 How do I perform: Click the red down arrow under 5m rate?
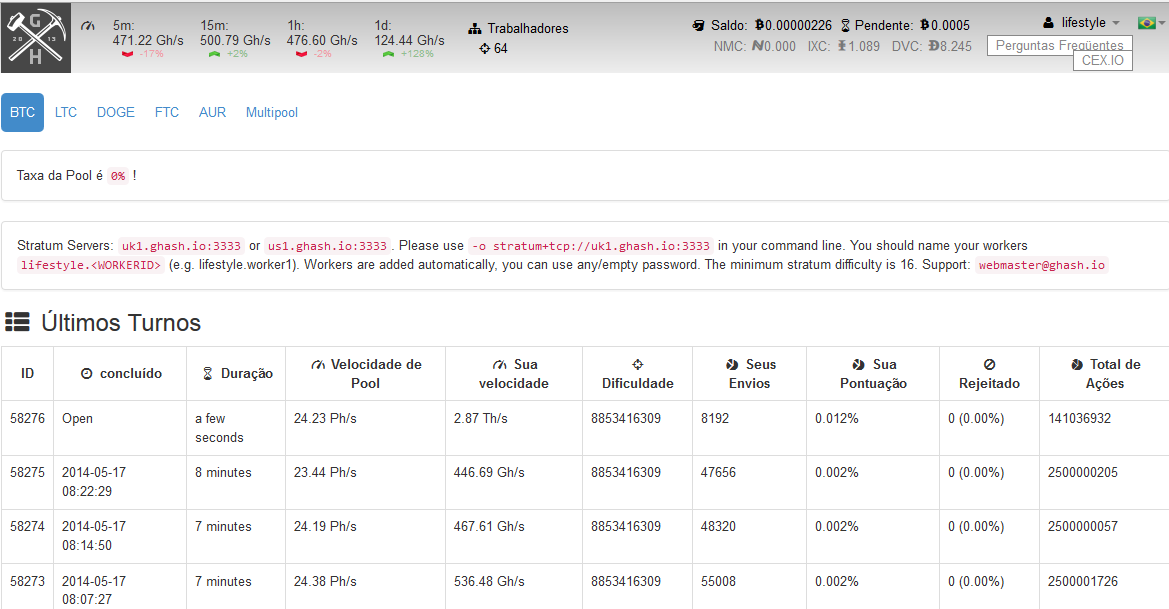tap(127, 54)
